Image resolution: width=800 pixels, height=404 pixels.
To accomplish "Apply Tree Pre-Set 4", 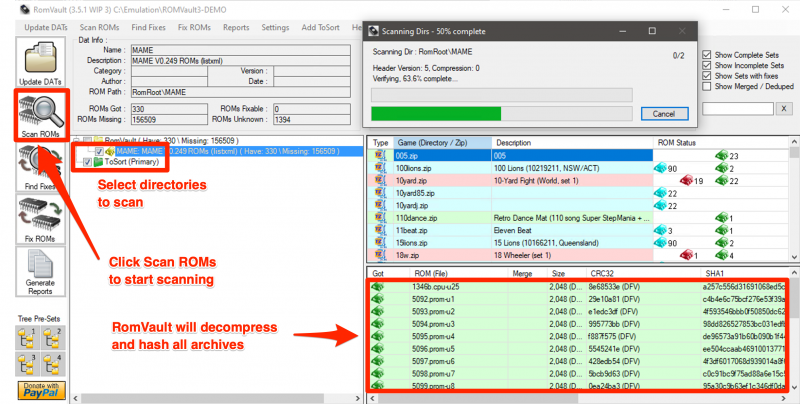I will coord(53,364).
